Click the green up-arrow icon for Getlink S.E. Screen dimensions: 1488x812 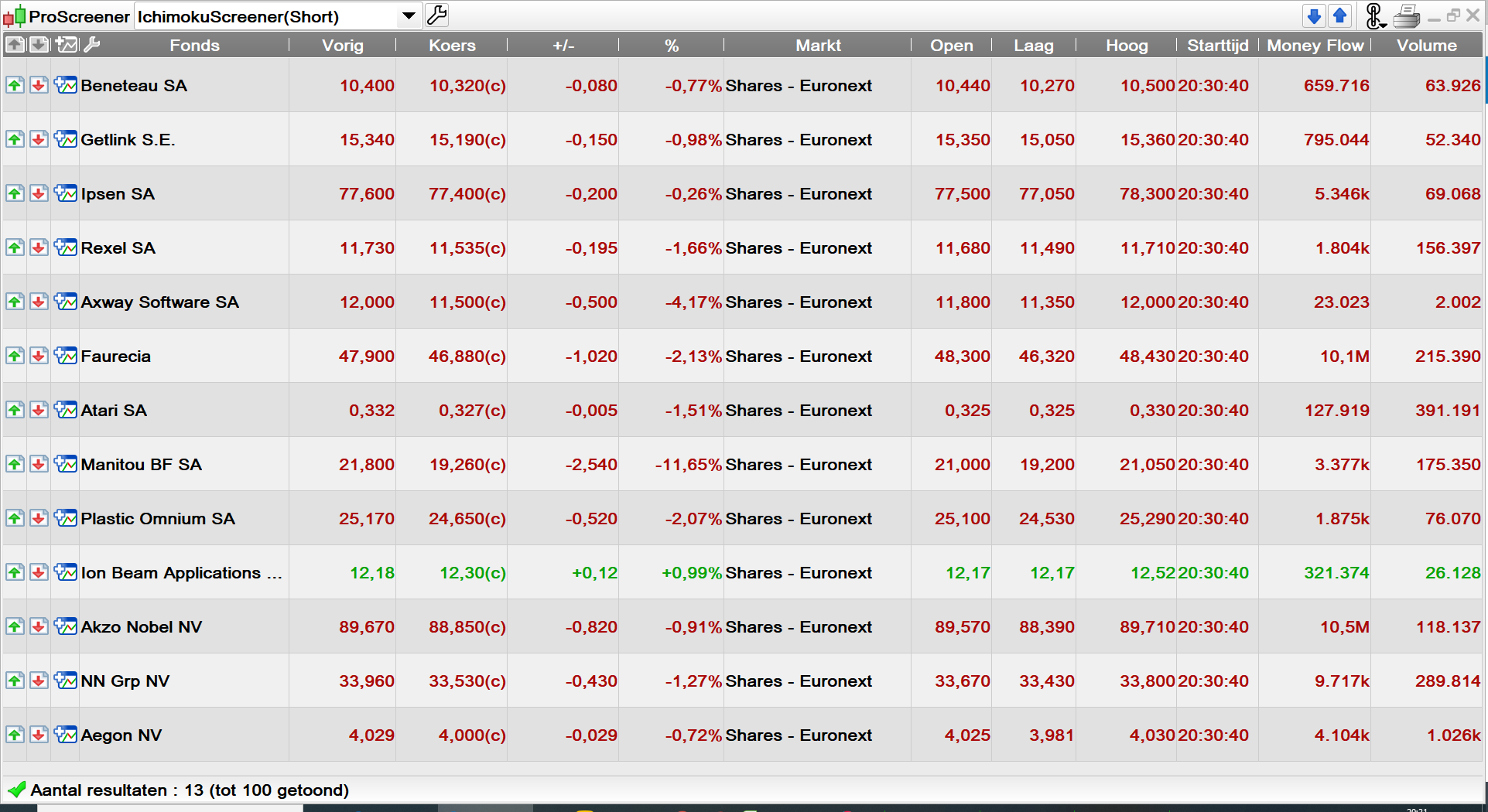(x=15, y=139)
